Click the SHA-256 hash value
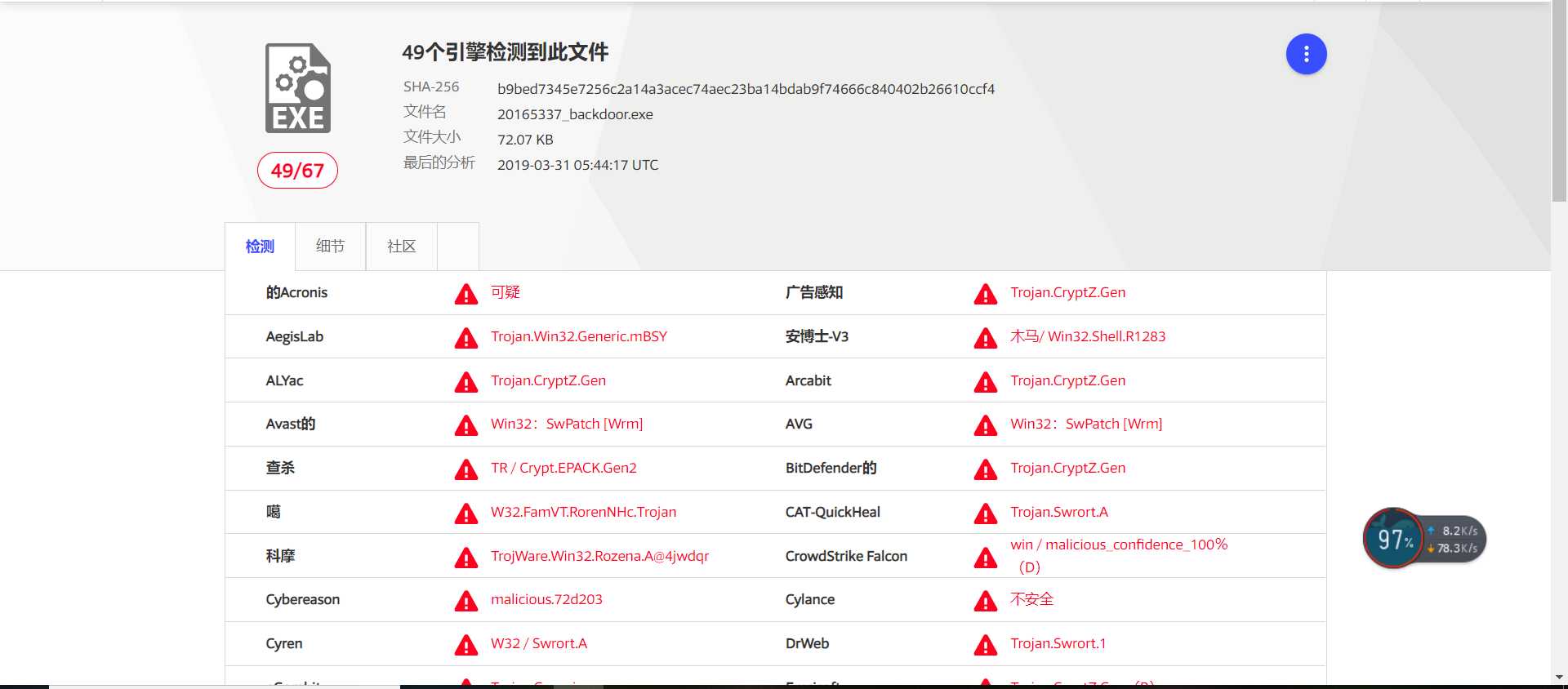Screen dimensions: 1568x689 click(x=746, y=89)
